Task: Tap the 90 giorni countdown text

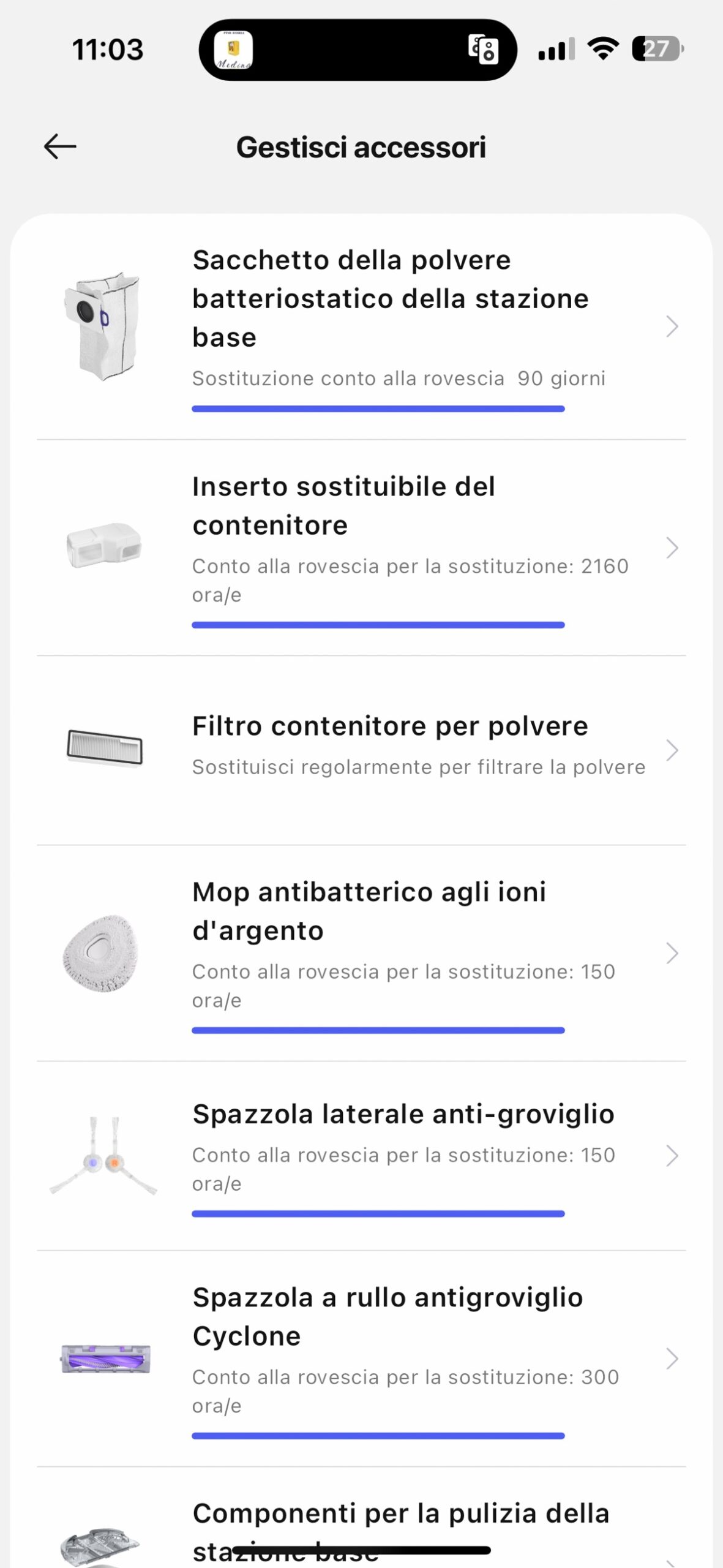Action: 561,379
